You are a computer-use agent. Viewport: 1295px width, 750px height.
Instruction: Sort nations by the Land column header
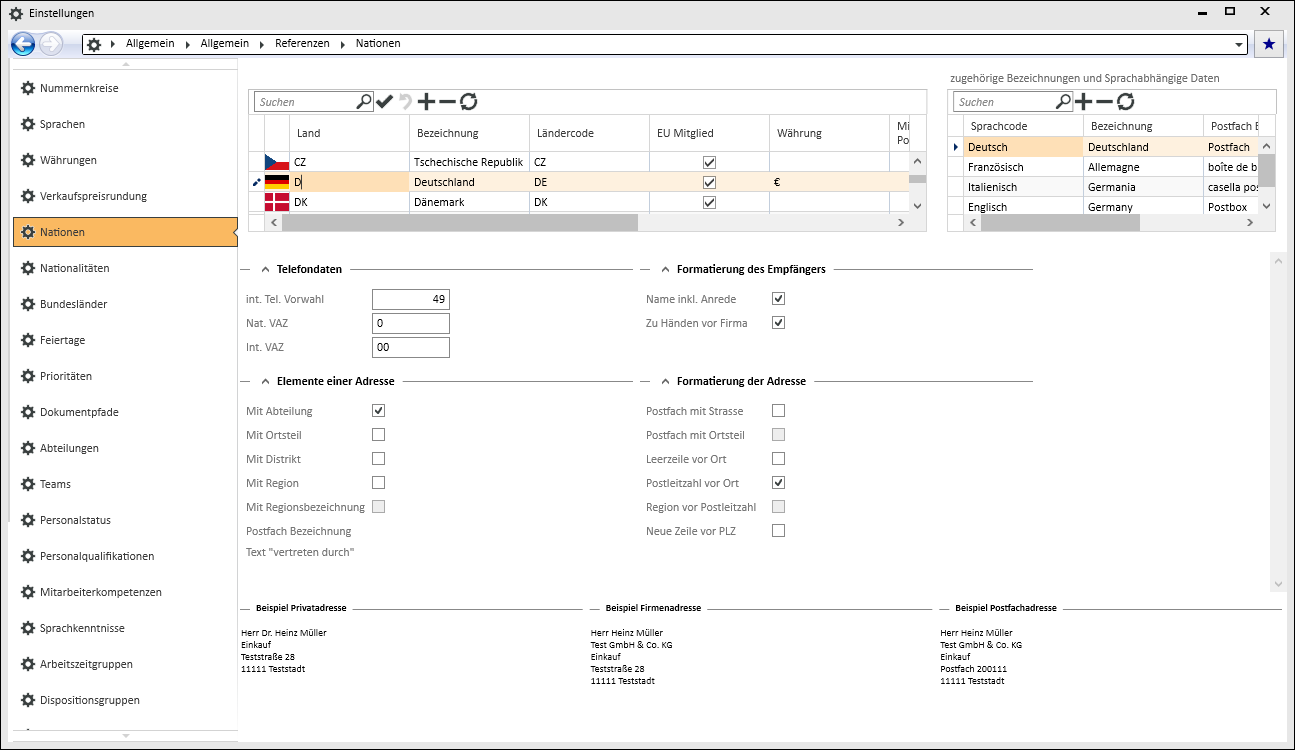pyautogui.click(x=349, y=133)
